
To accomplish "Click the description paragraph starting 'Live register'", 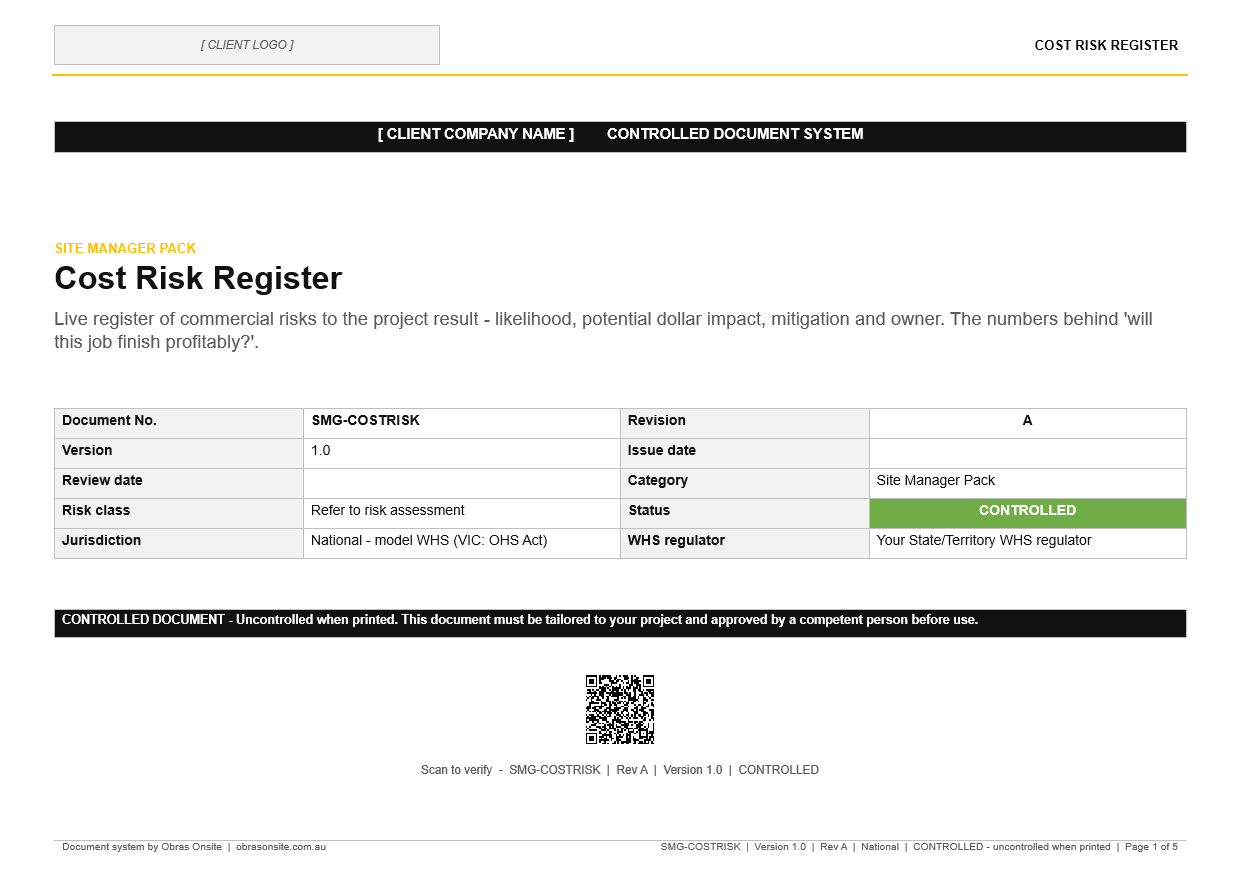I will click(x=603, y=330).
